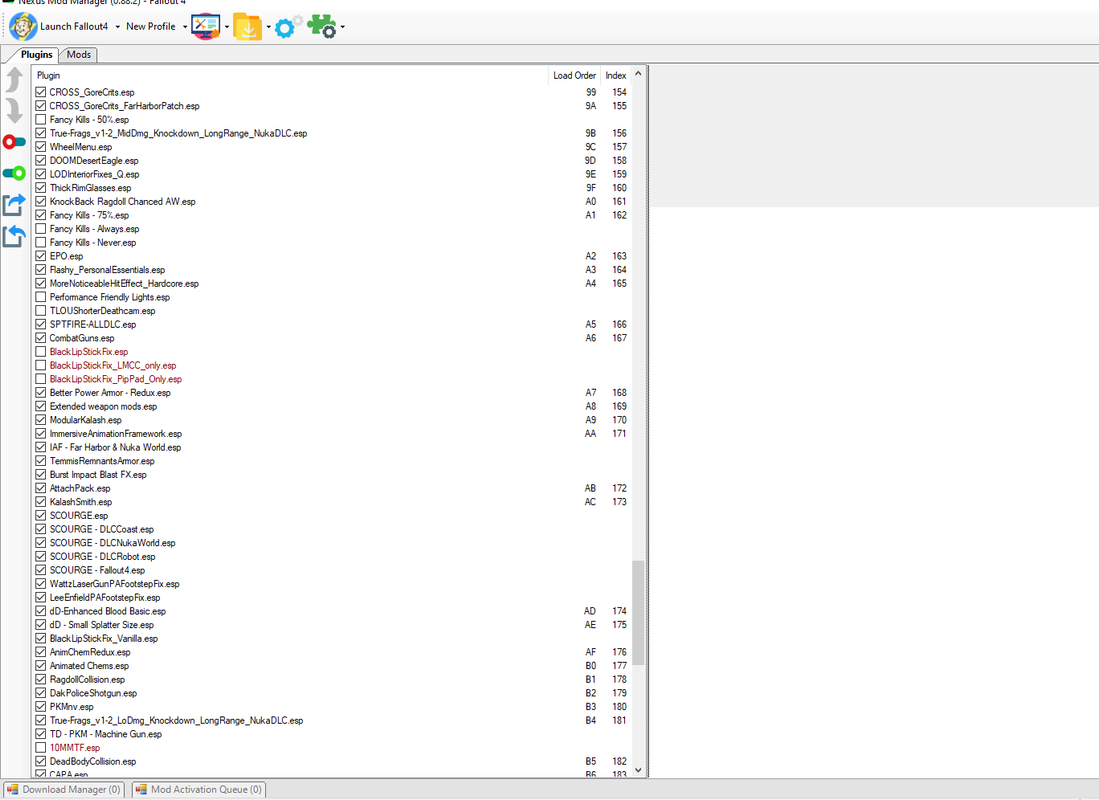
Task: Expand the New Profile dropdown arrow
Action: (184, 27)
